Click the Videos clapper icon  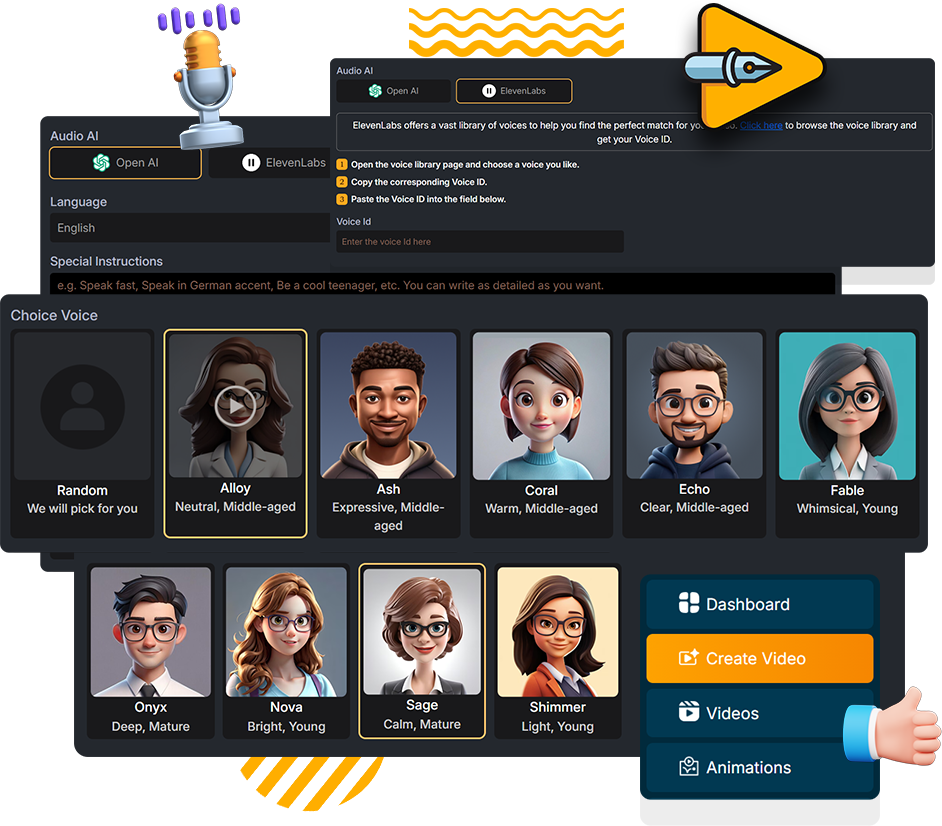click(x=689, y=713)
